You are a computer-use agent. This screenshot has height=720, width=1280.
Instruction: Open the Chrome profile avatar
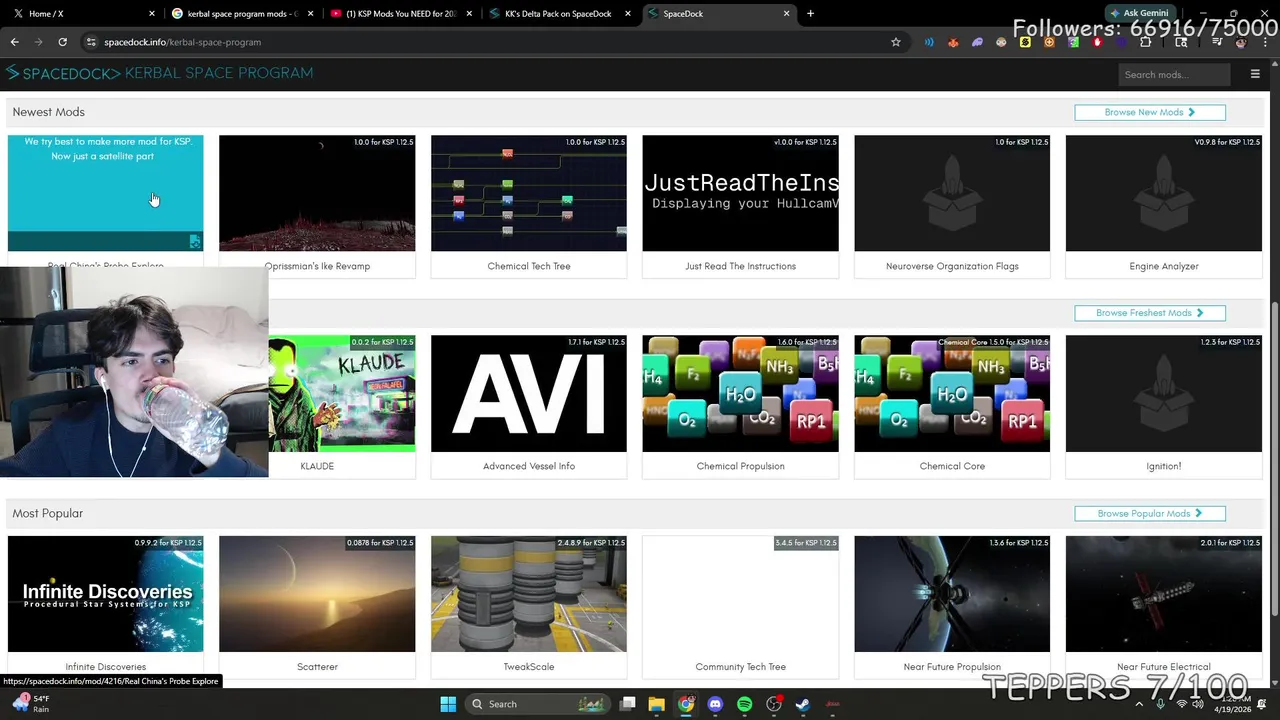coord(1241,42)
